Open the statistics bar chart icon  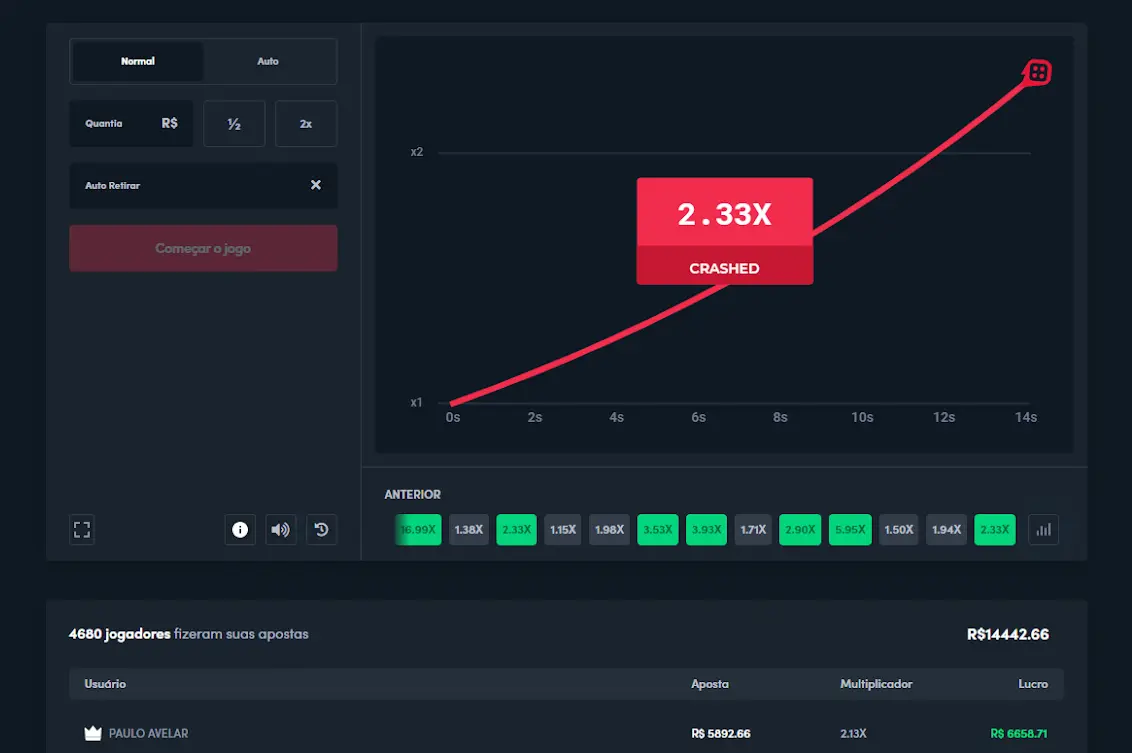point(1044,530)
